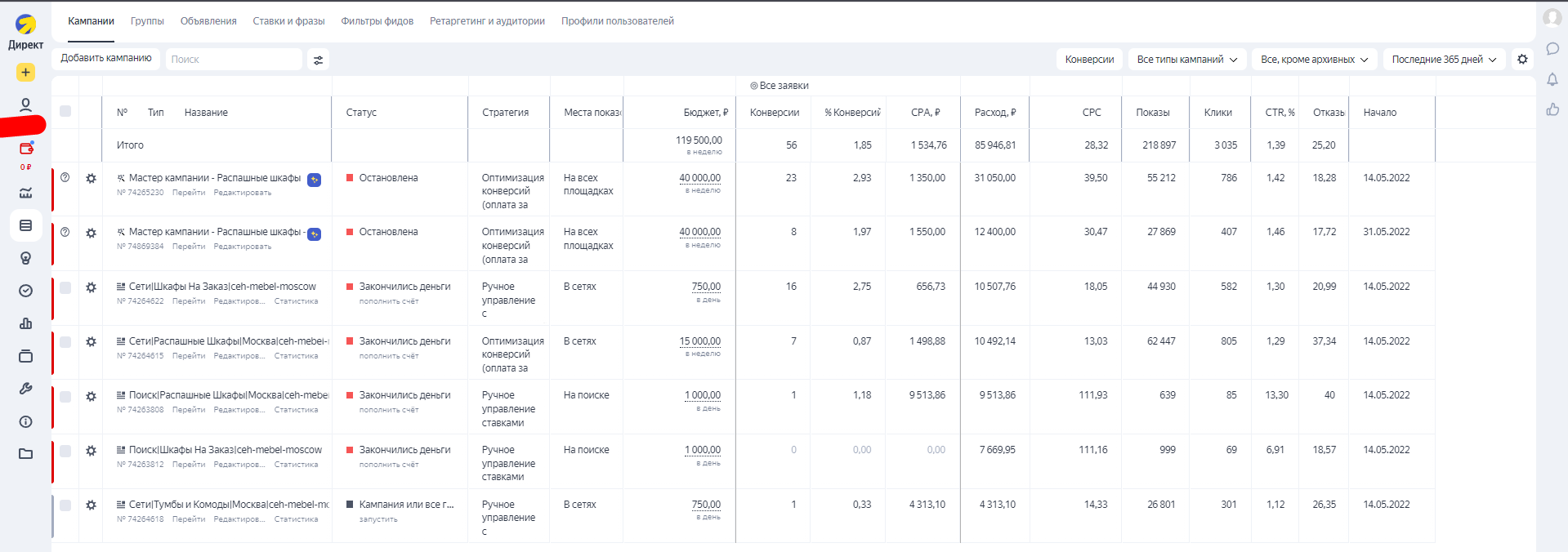Click the search filter sliders icon
Image resolution: width=1568 pixels, height=552 pixels.
pyautogui.click(x=319, y=60)
